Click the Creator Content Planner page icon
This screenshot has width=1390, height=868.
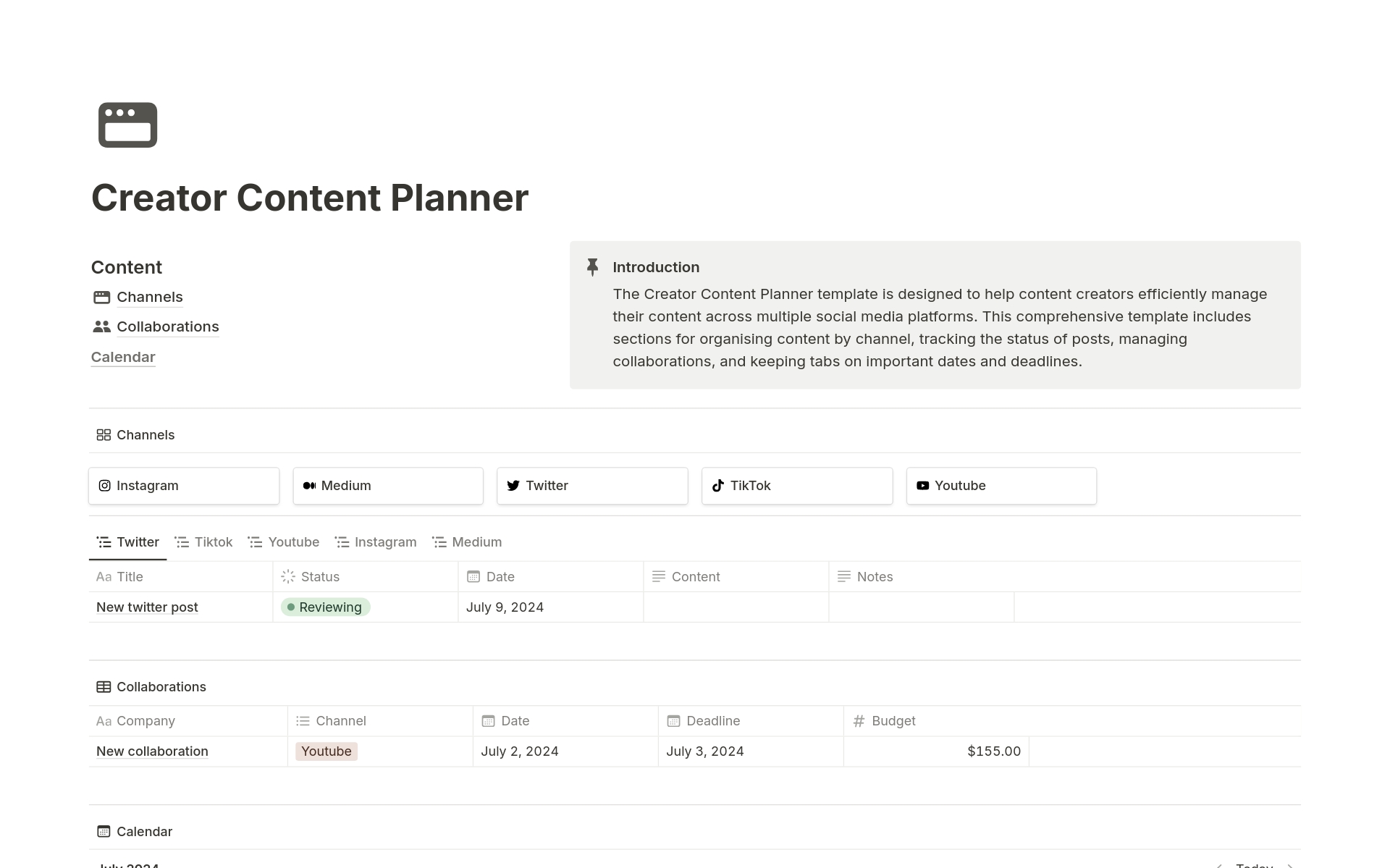click(x=127, y=125)
